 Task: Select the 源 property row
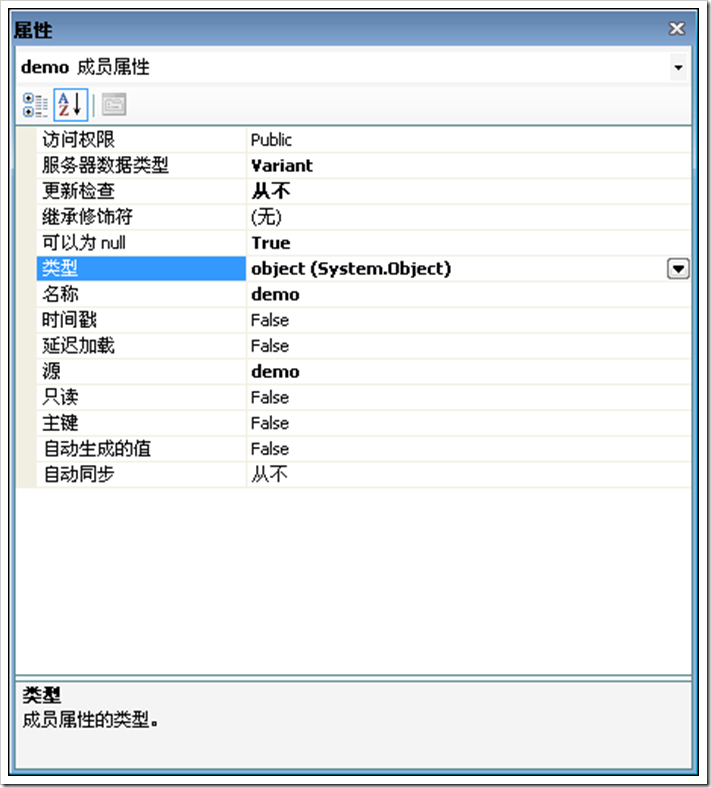(141, 372)
